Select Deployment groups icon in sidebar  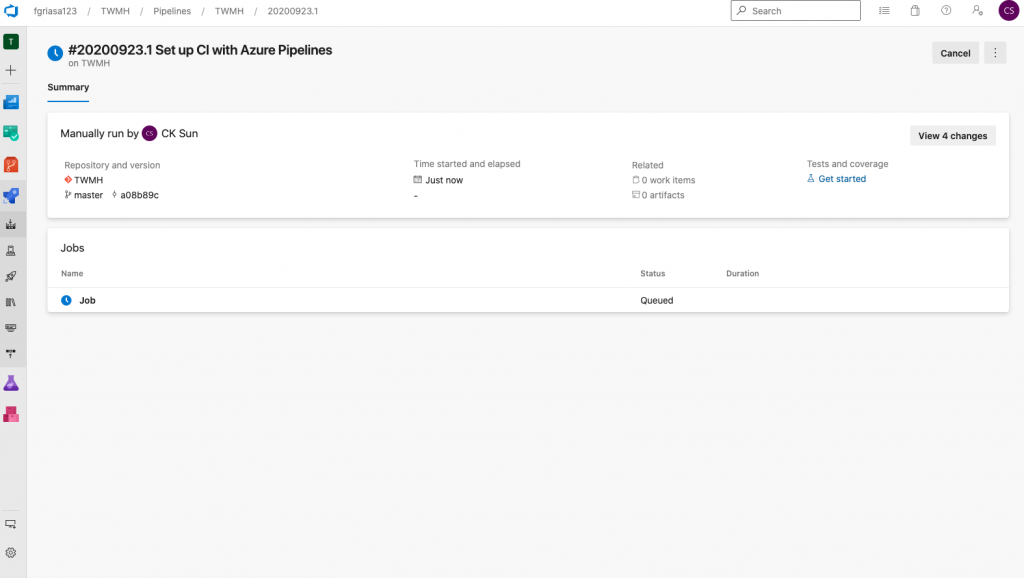coord(11,353)
